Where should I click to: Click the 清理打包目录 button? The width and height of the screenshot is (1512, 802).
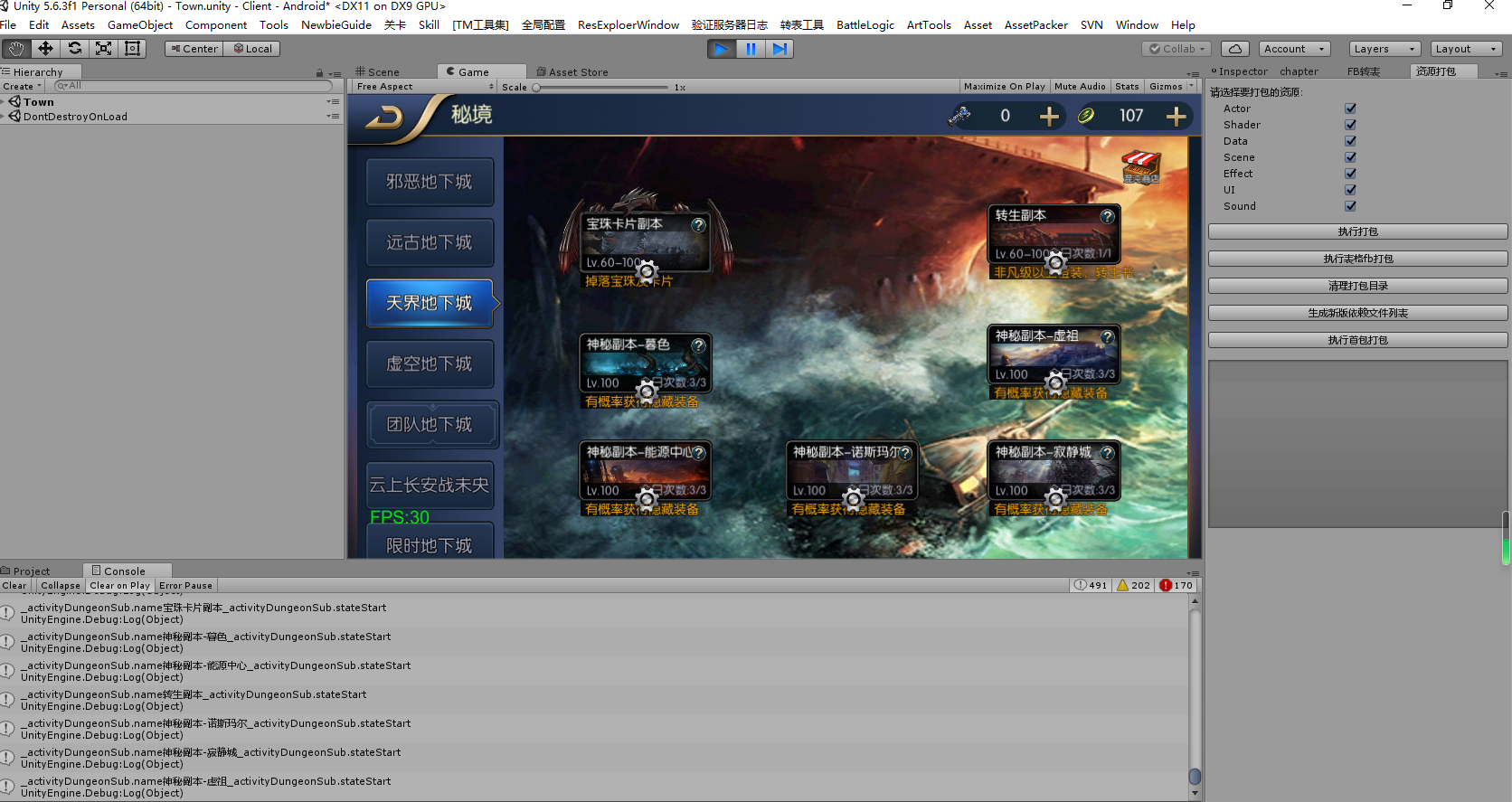(x=1357, y=286)
